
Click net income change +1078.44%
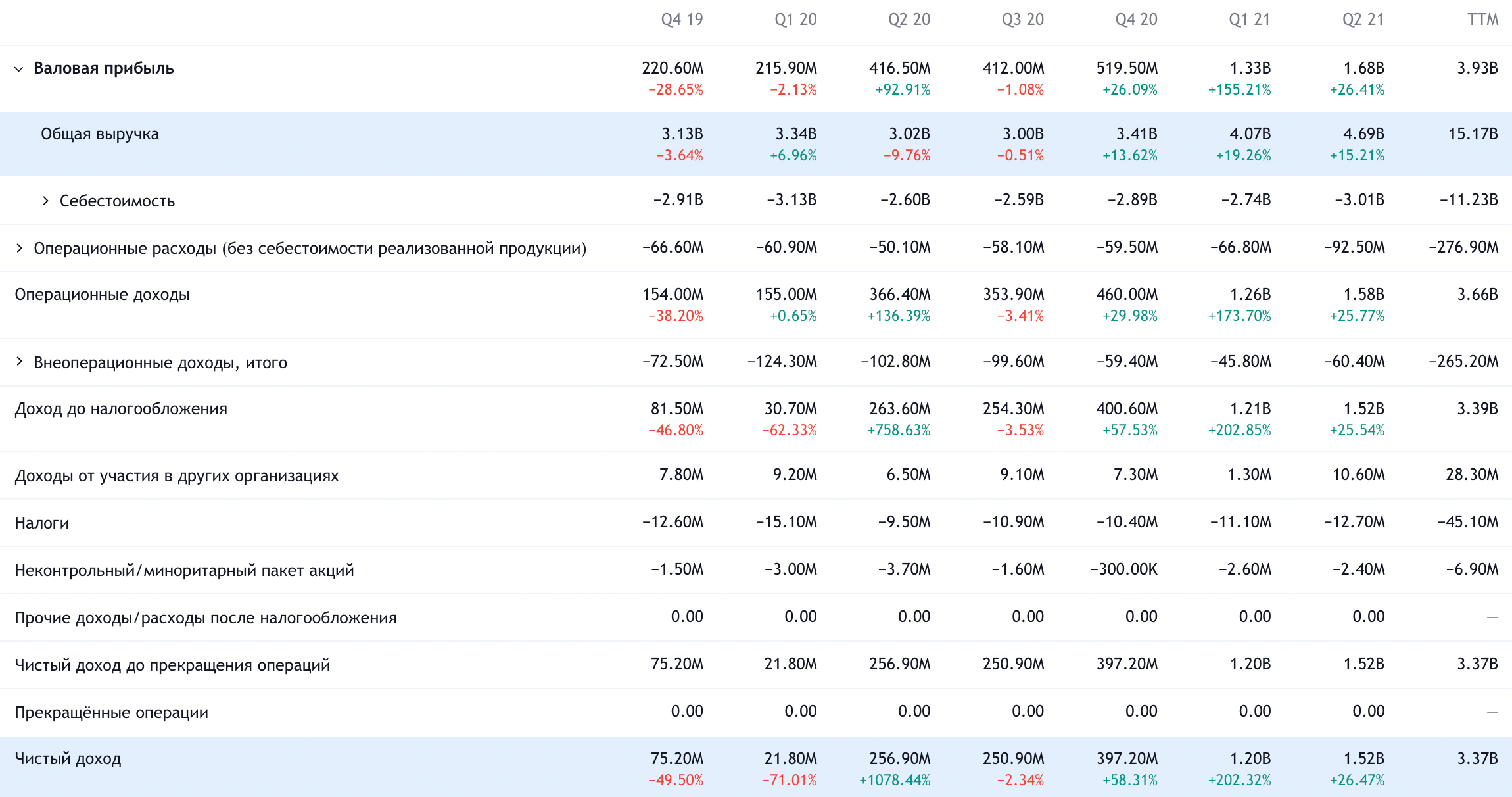(x=895, y=781)
